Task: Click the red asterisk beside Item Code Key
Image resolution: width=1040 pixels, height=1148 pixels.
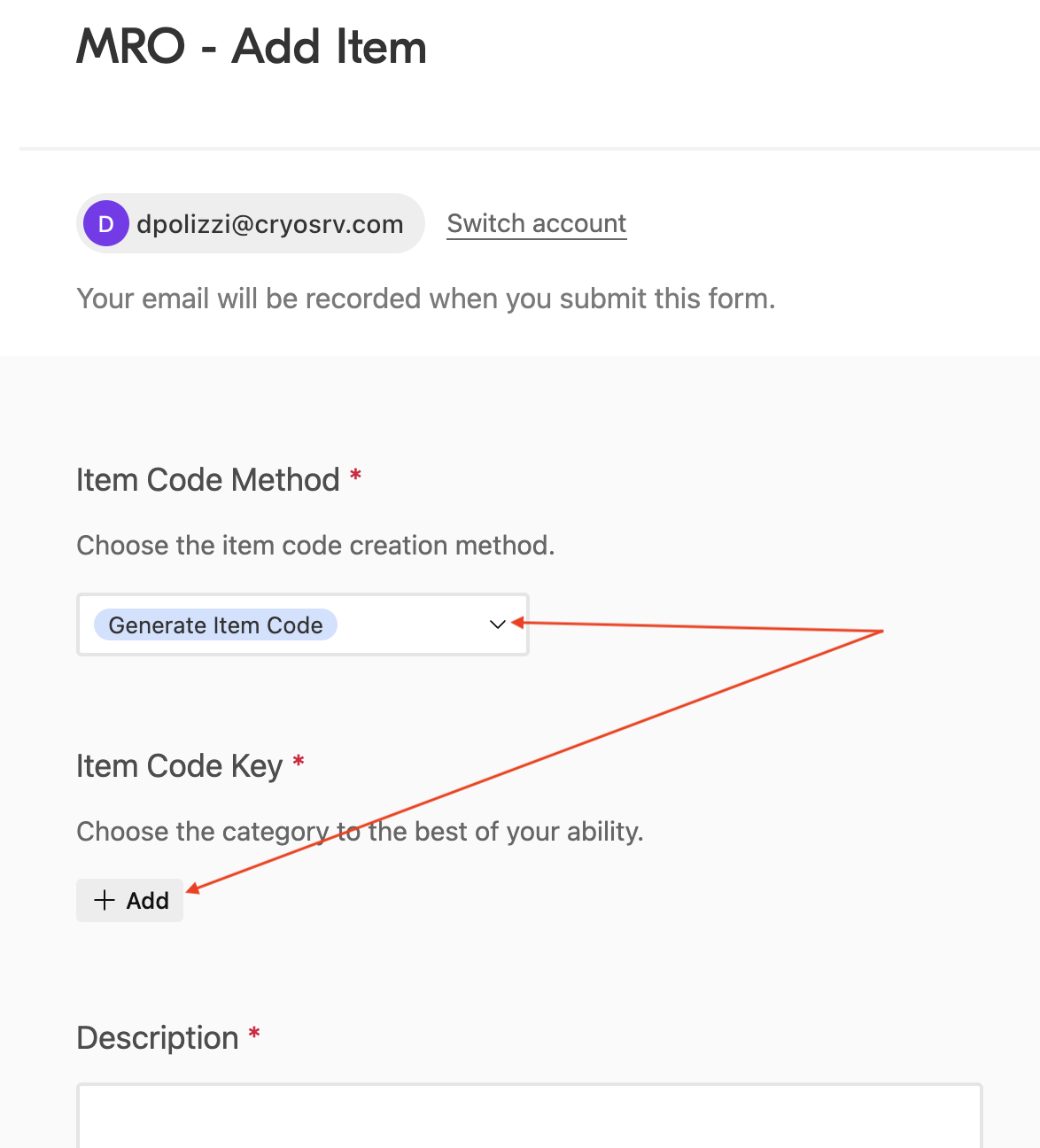Action: pos(299,763)
